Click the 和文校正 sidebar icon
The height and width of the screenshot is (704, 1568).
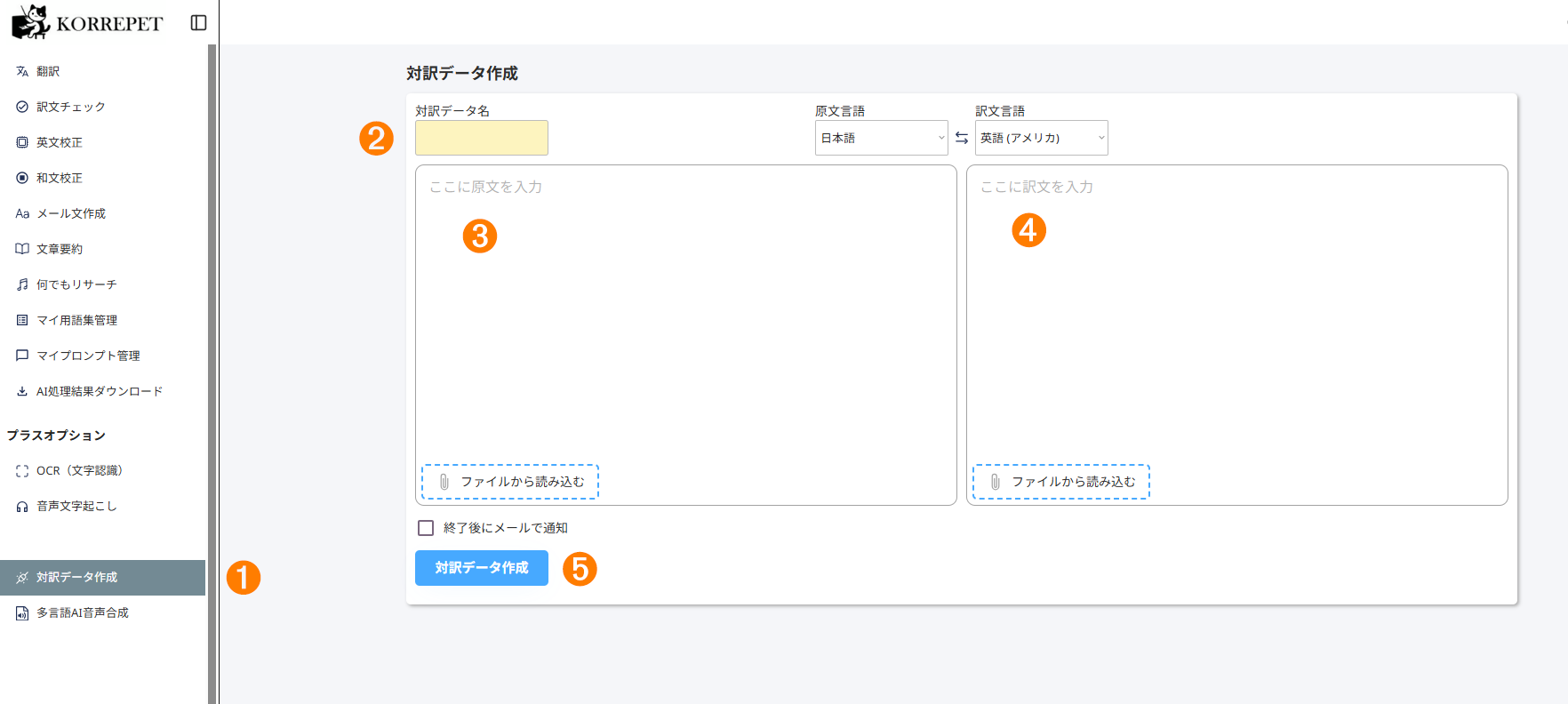(22, 178)
